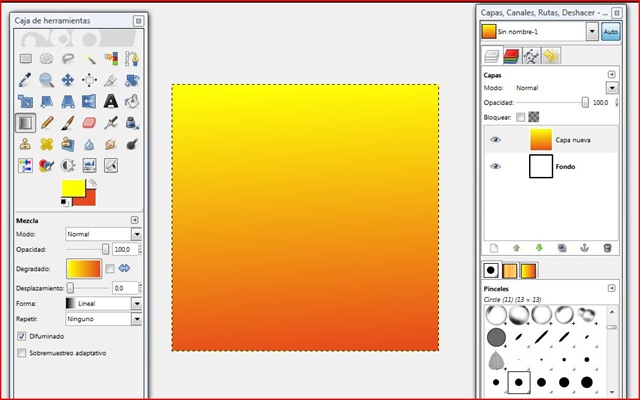640x400 pixels.
Task: Open the Capas panel menu arrow
Action: click(x=611, y=74)
